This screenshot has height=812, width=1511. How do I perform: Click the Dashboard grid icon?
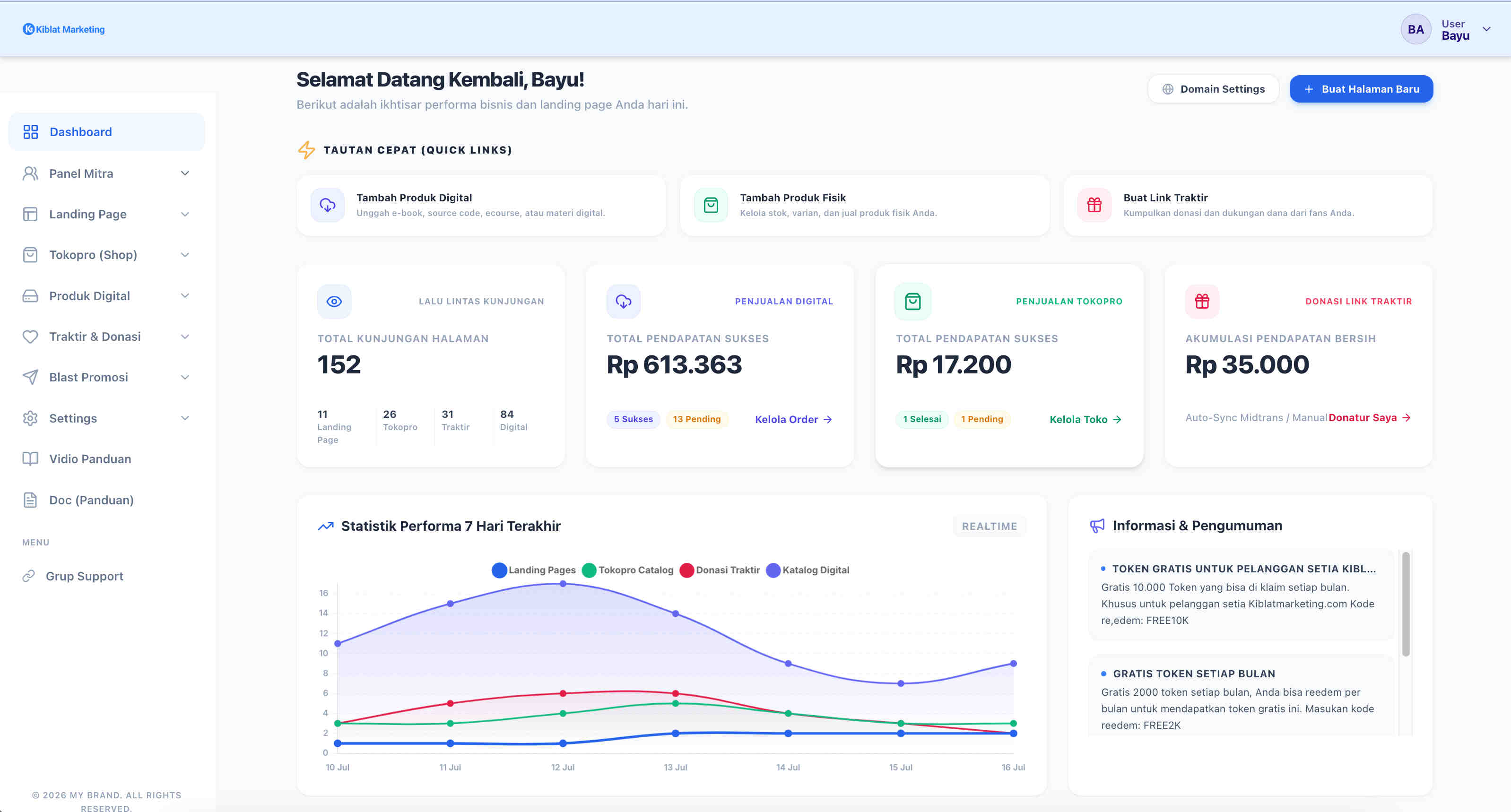[x=31, y=132]
